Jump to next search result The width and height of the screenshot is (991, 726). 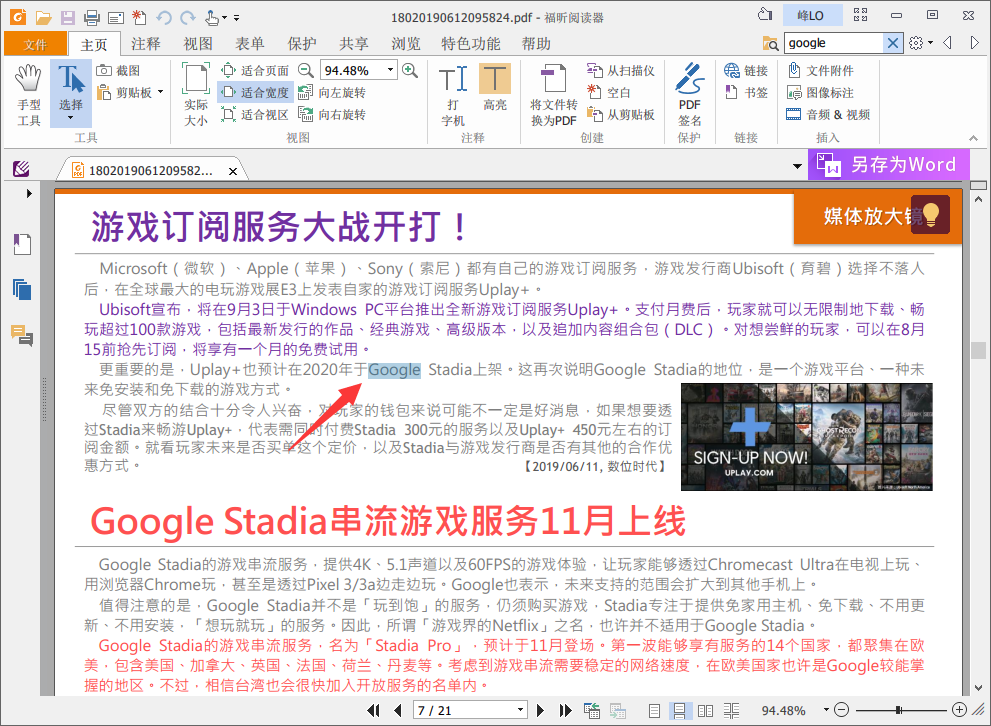975,43
